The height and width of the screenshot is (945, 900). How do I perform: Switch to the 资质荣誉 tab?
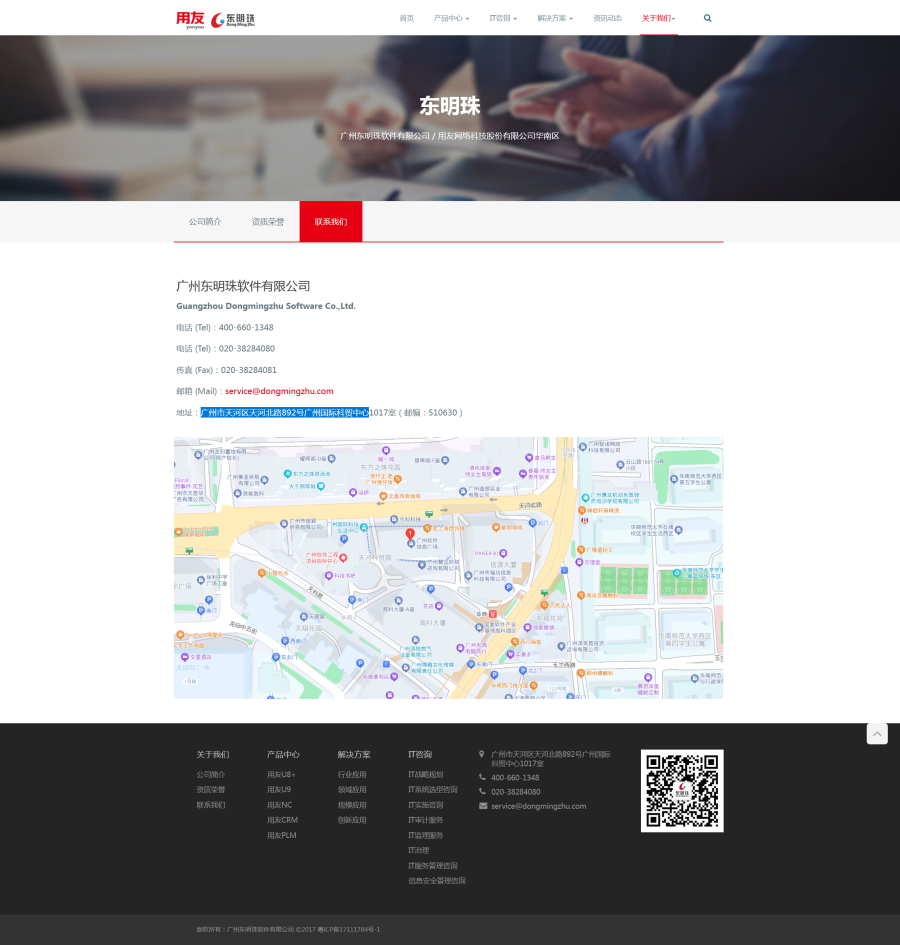pos(268,222)
